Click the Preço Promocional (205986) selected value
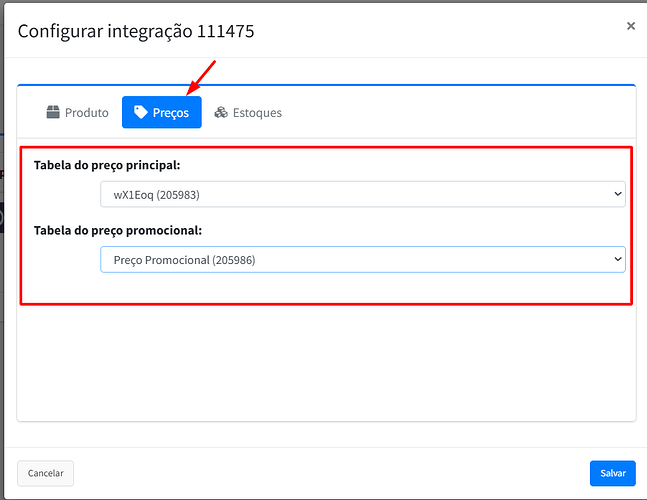This screenshot has height=500, width=647. click(x=191, y=260)
